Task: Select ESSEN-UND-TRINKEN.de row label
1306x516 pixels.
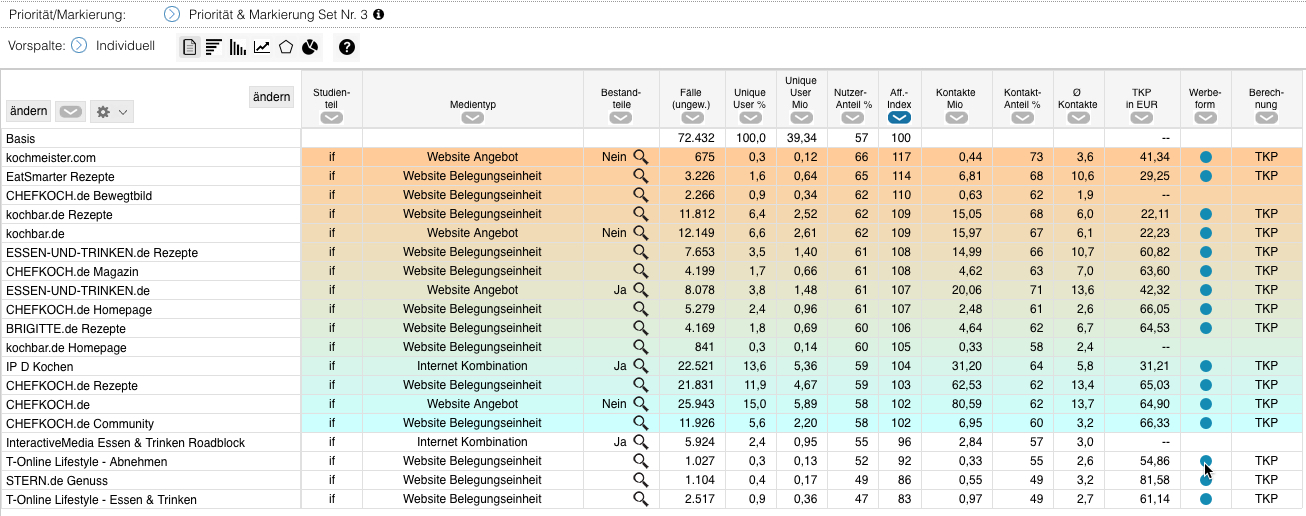Action: click(x=78, y=290)
